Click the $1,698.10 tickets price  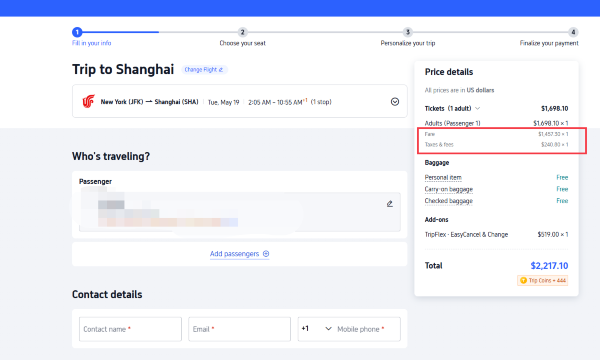554,109
